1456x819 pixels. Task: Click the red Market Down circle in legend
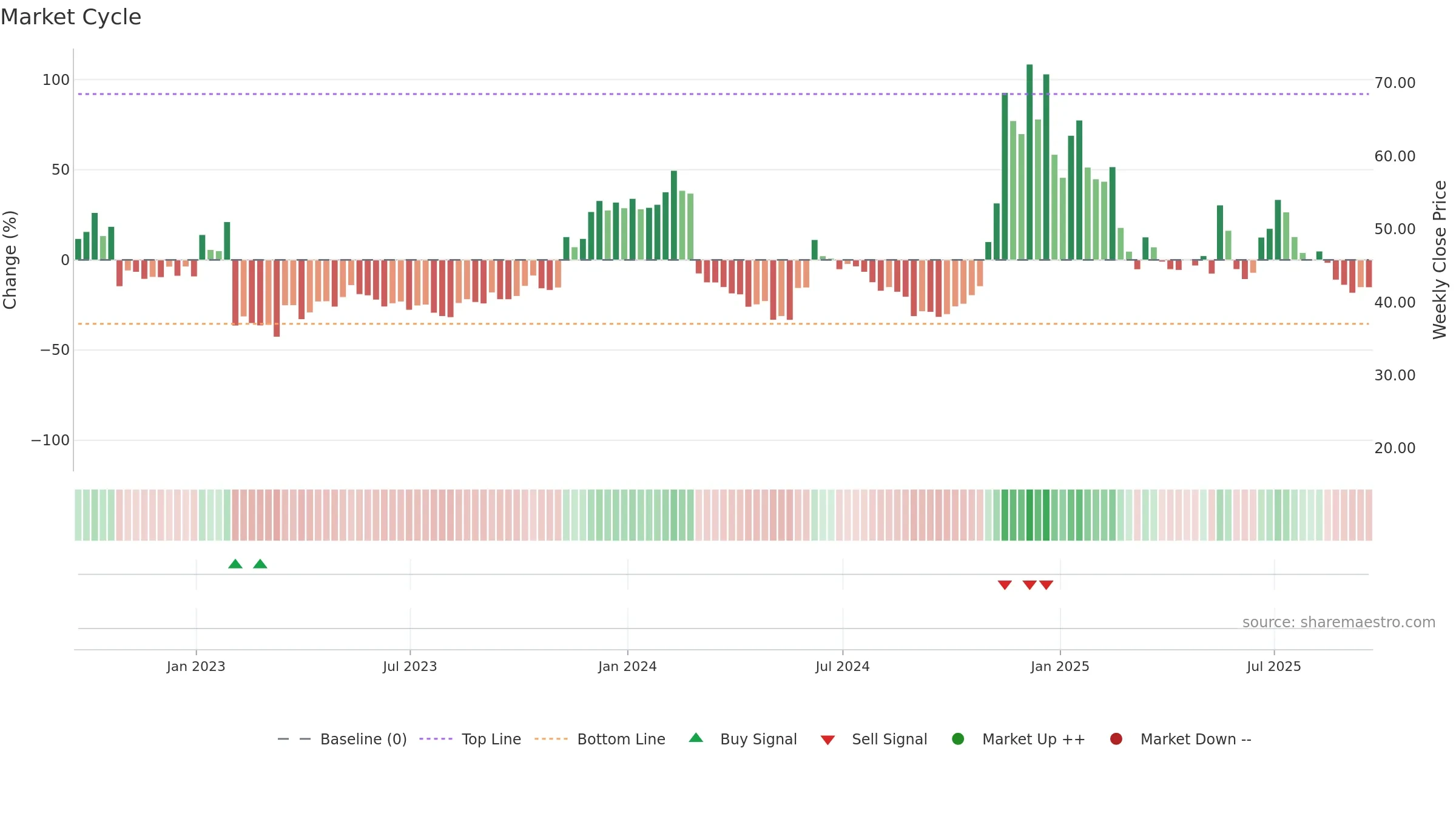[x=1116, y=739]
